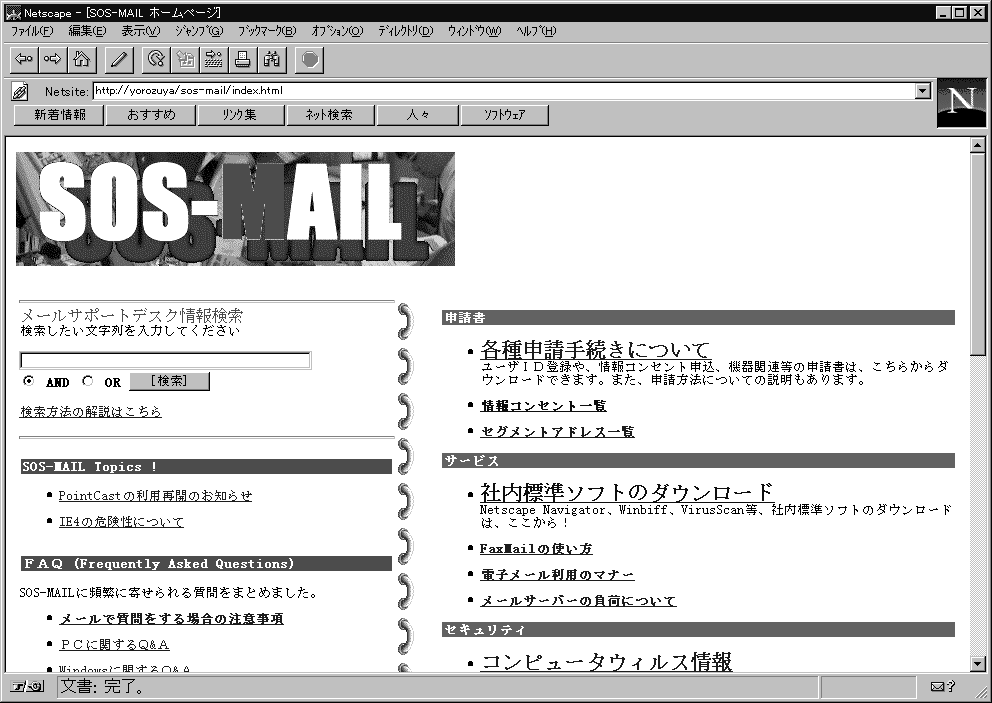992x703 pixels.
Task: Click the ソフトウェア directory button
Action: pos(504,115)
